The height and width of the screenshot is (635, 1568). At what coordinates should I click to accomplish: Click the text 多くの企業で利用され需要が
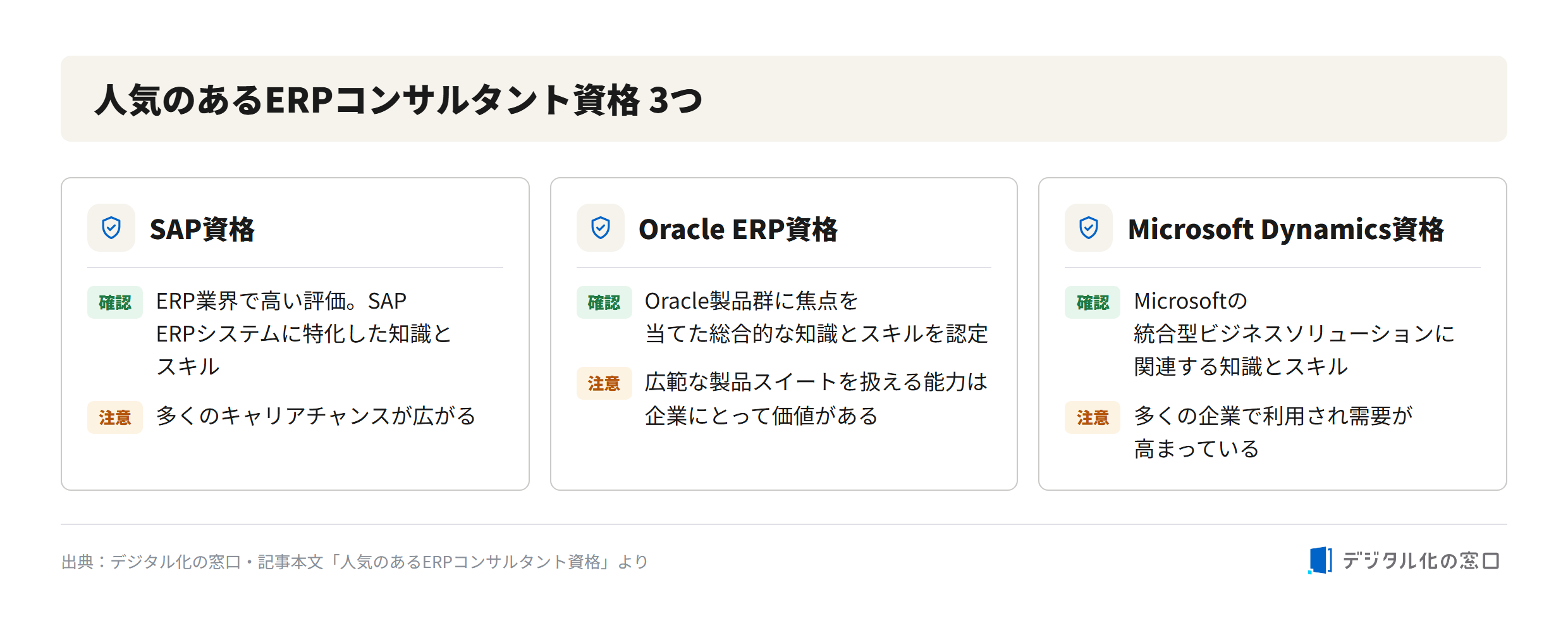pyautogui.click(x=1273, y=416)
